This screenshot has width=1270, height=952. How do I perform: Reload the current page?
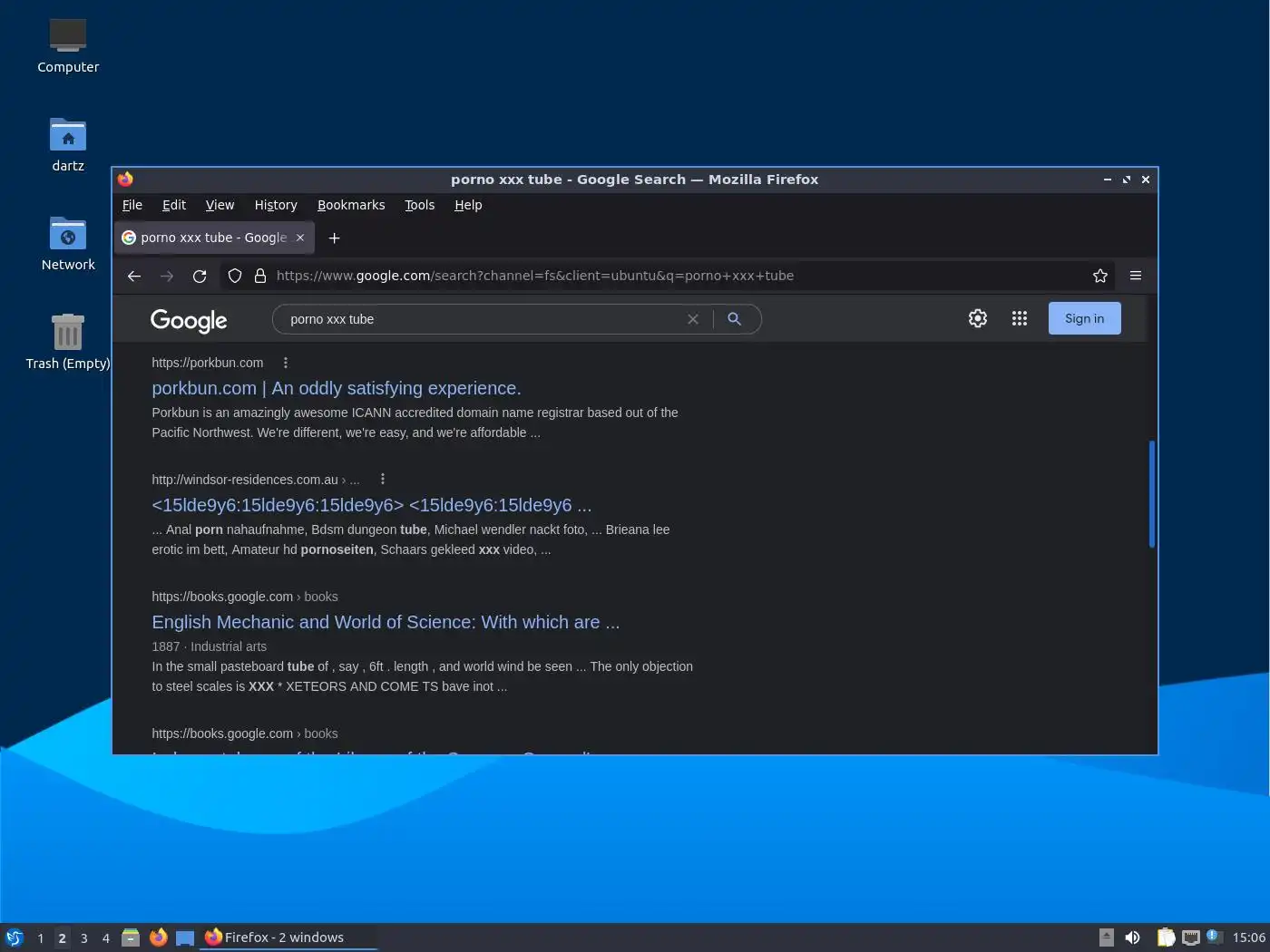pos(200,277)
